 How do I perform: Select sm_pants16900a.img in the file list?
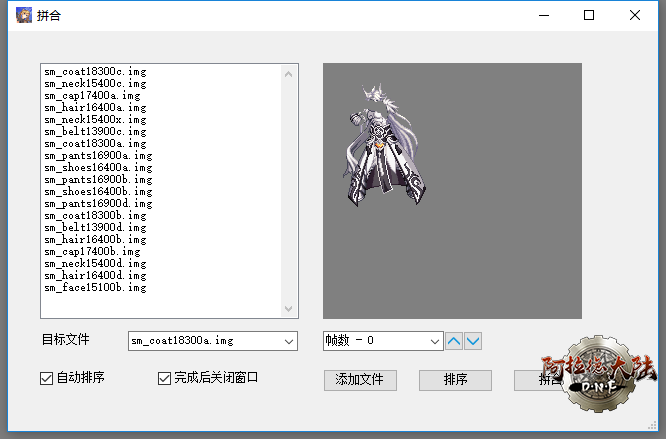pyautogui.click(x=98, y=155)
